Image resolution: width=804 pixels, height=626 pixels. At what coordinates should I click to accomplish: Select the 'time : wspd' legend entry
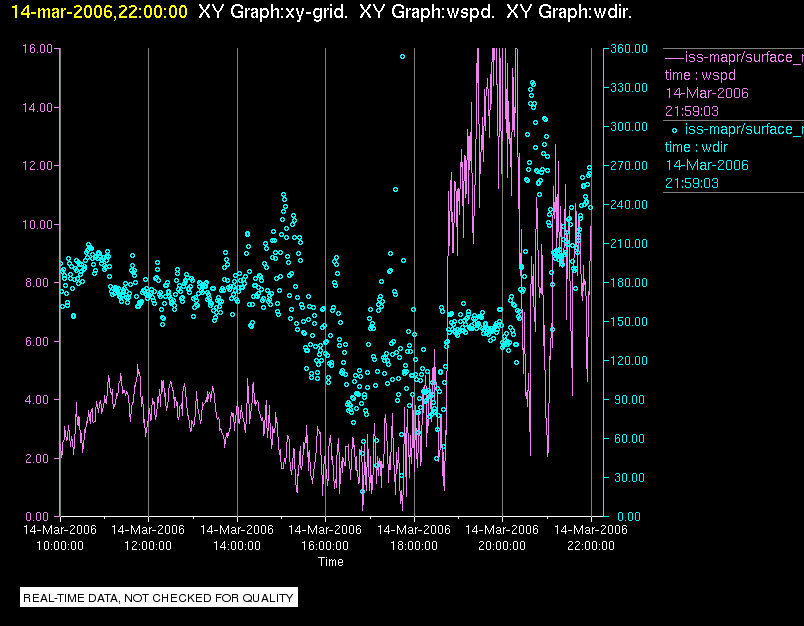(x=699, y=75)
